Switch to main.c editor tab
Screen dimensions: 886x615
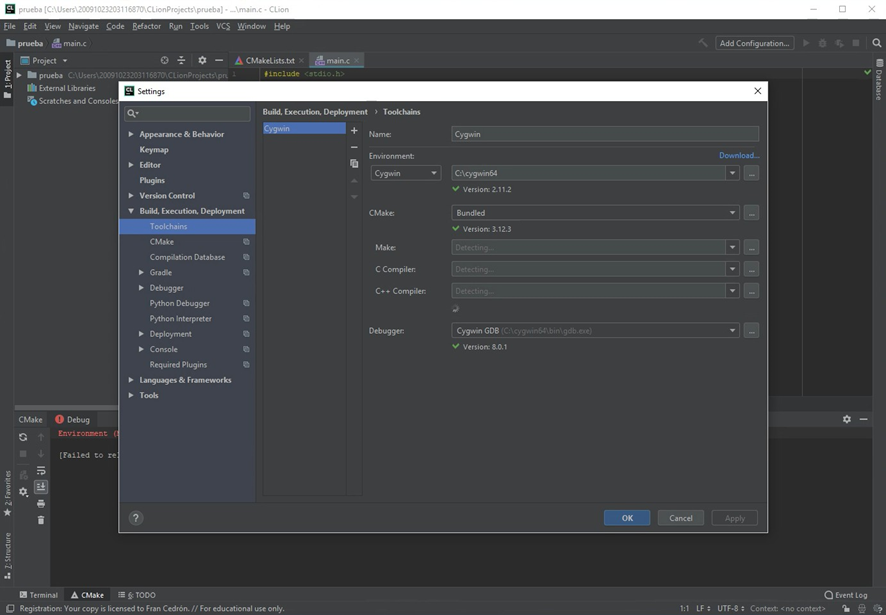[x=337, y=60]
